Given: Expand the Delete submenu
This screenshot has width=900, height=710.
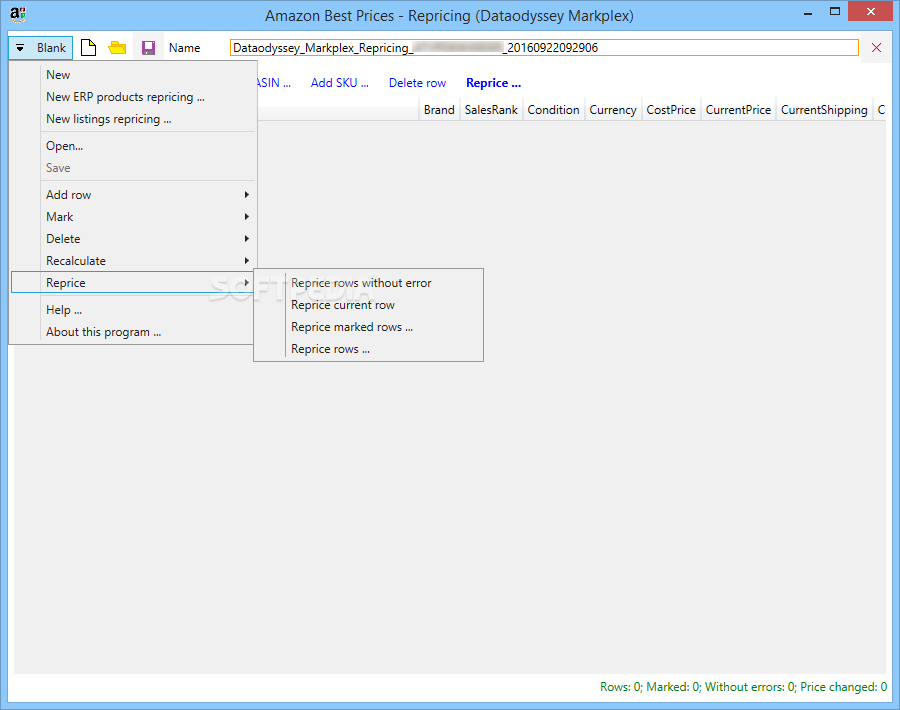Looking at the screenshot, I should click(133, 239).
